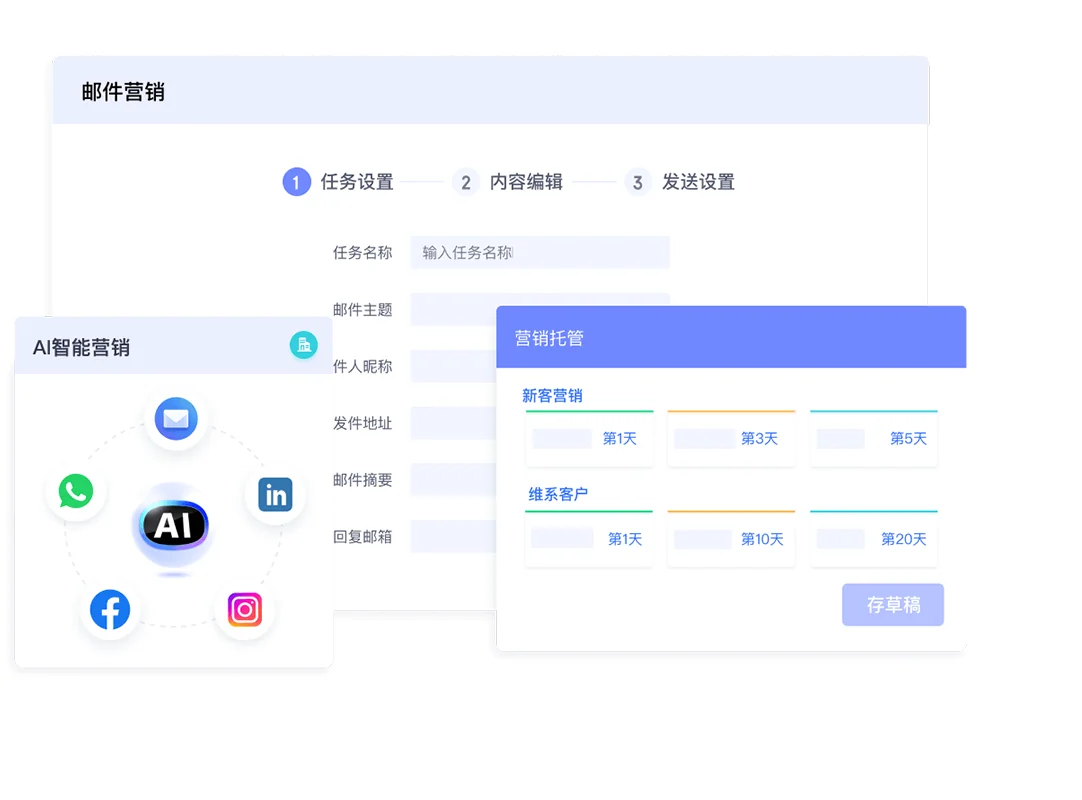
Task: Click the 存草稿 button
Action: pos(893,605)
